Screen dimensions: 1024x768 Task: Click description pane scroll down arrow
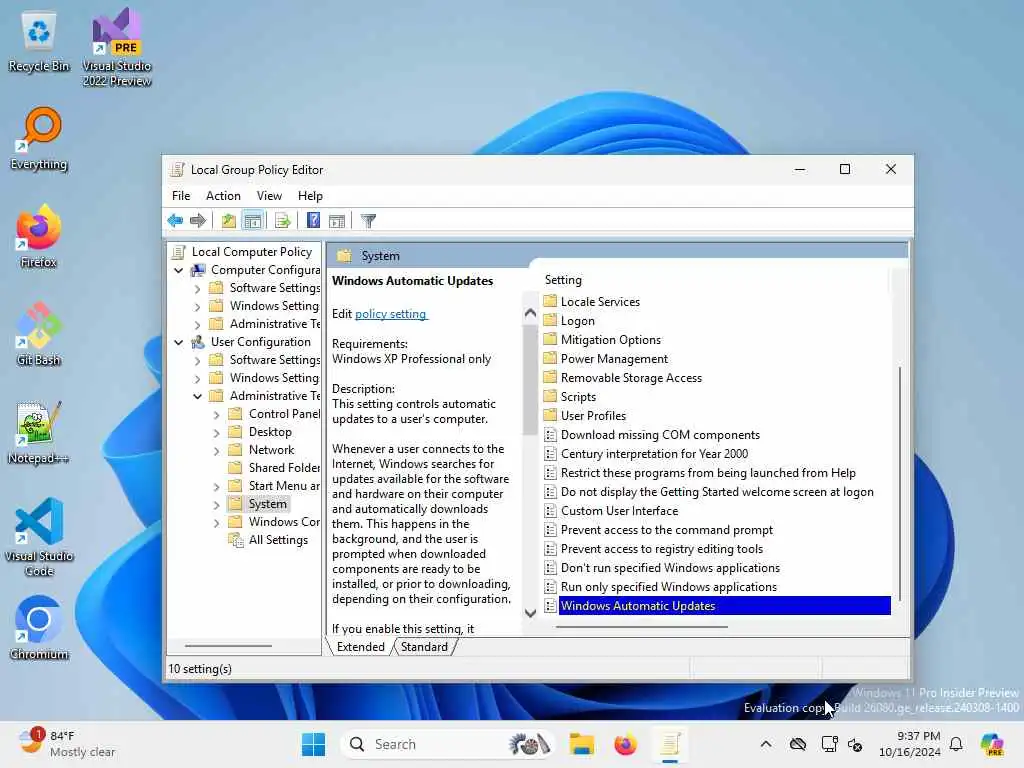[x=530, y=613]
